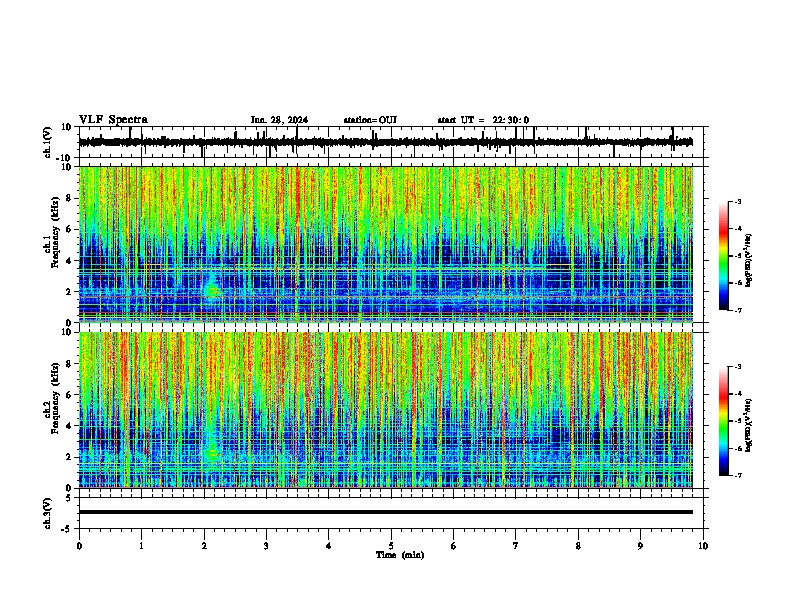Click the ch.1 colorbar log(PSD) label
The height and width of the screenshot is (612, 792).
tap(749, 261)
